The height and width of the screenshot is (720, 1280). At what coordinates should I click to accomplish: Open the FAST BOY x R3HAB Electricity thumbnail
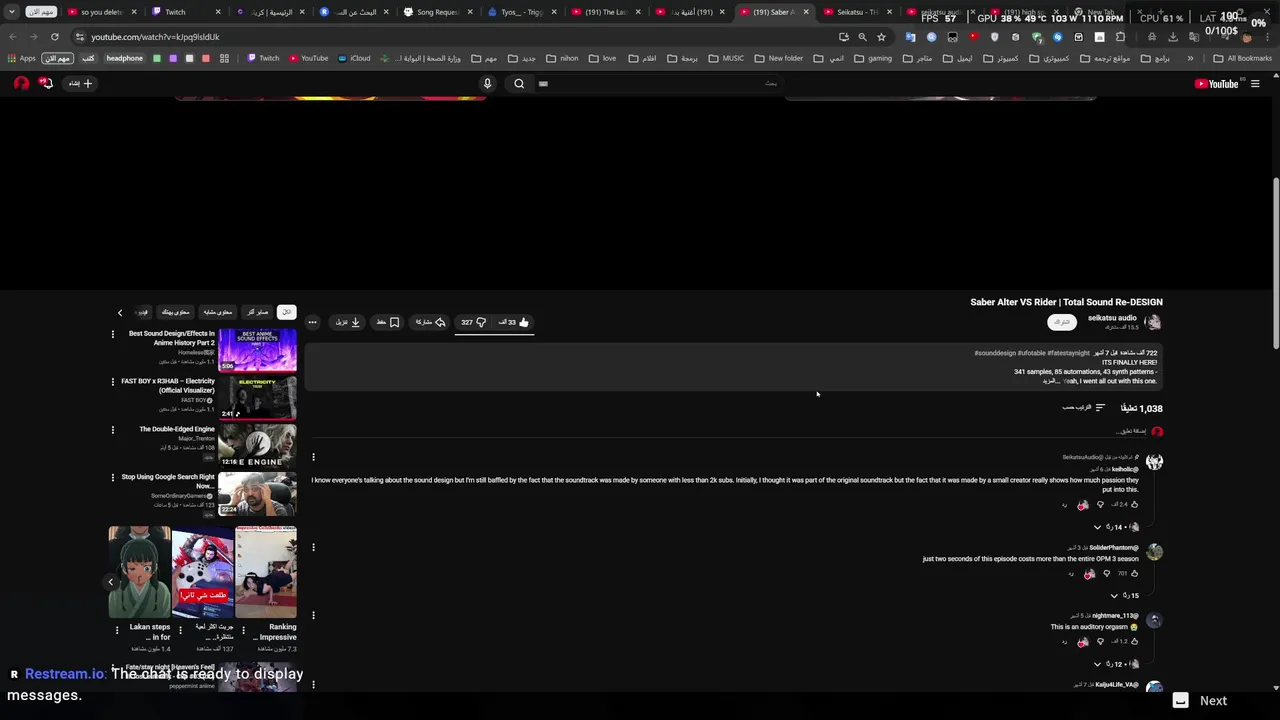point(258,398)
